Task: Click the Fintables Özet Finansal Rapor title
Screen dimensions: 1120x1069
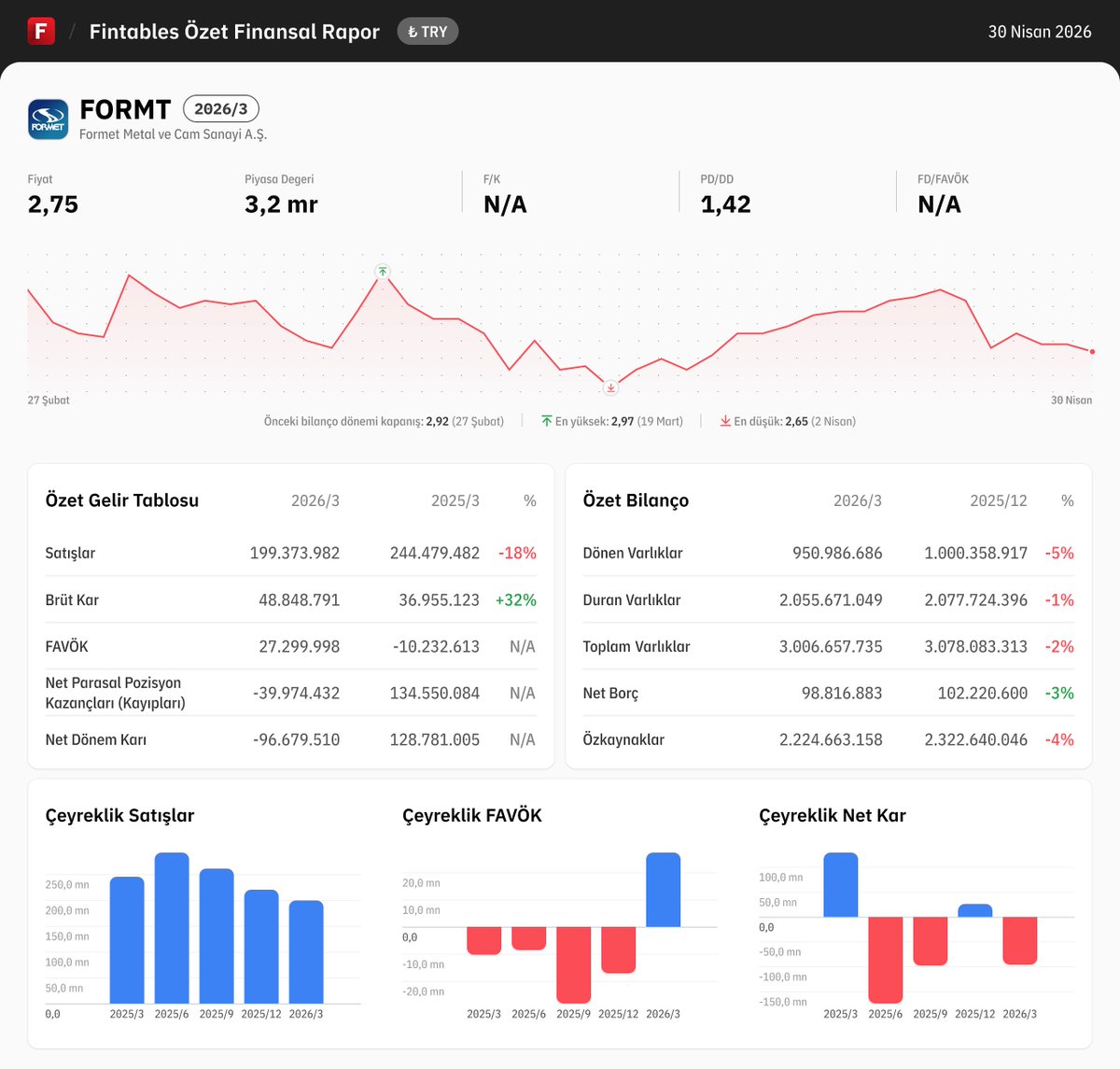Action: point(234,32)
